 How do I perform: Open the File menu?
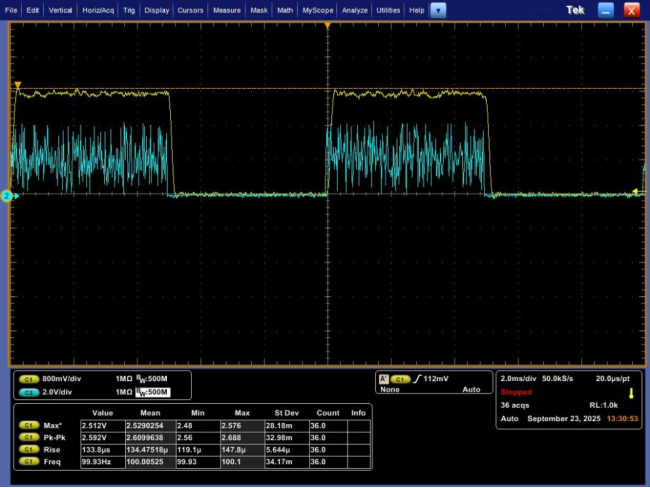coord(11,10)
